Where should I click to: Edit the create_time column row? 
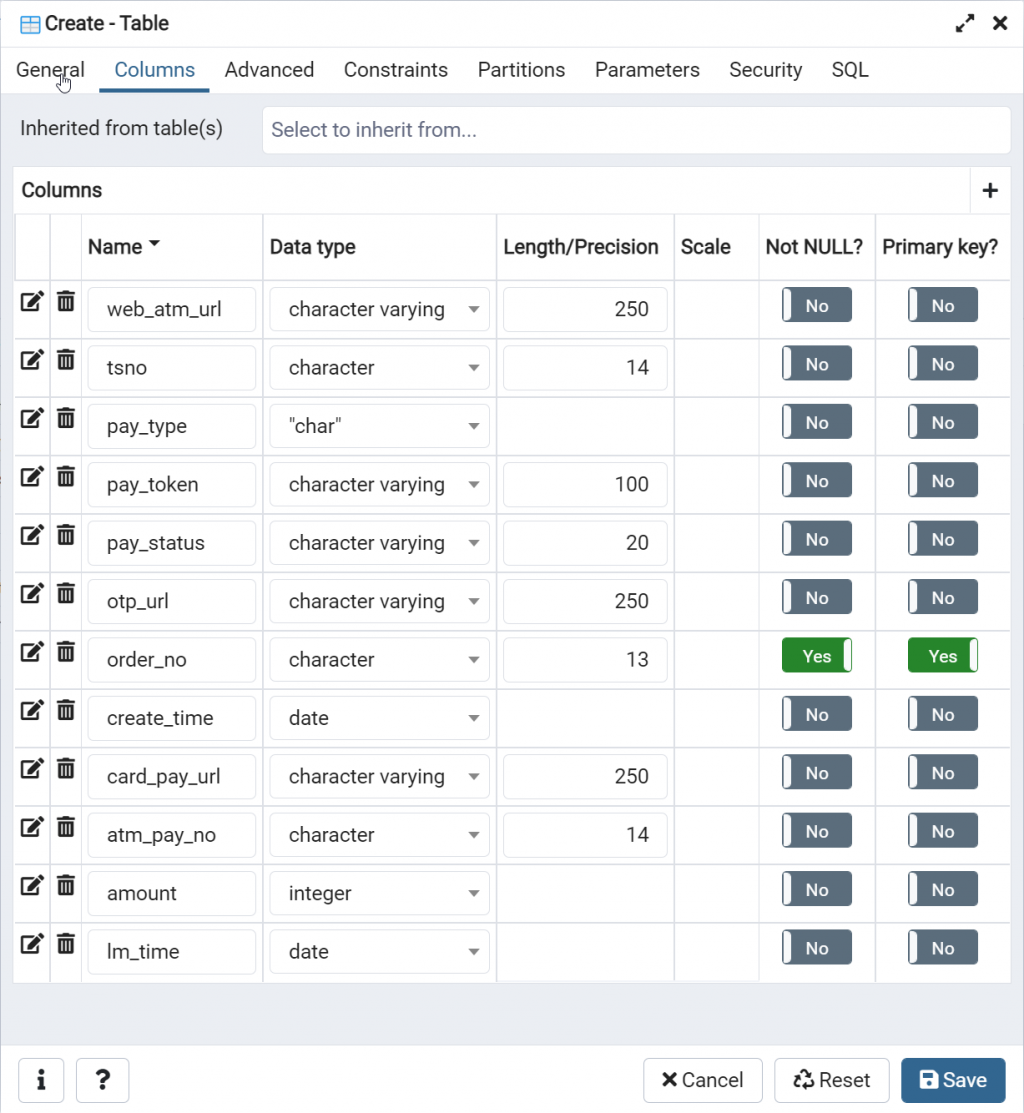(31, 710)
